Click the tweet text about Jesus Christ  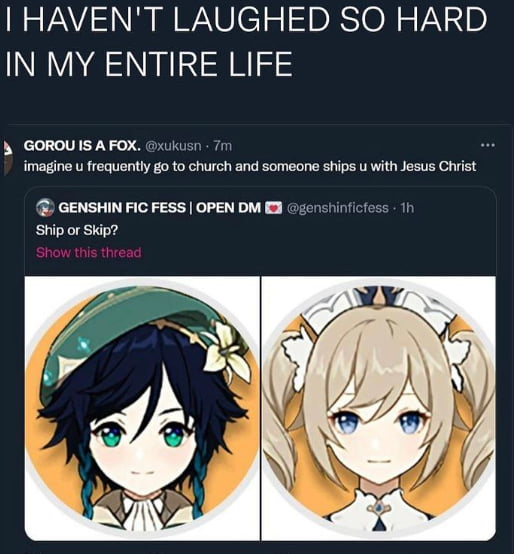pos(250,166)
